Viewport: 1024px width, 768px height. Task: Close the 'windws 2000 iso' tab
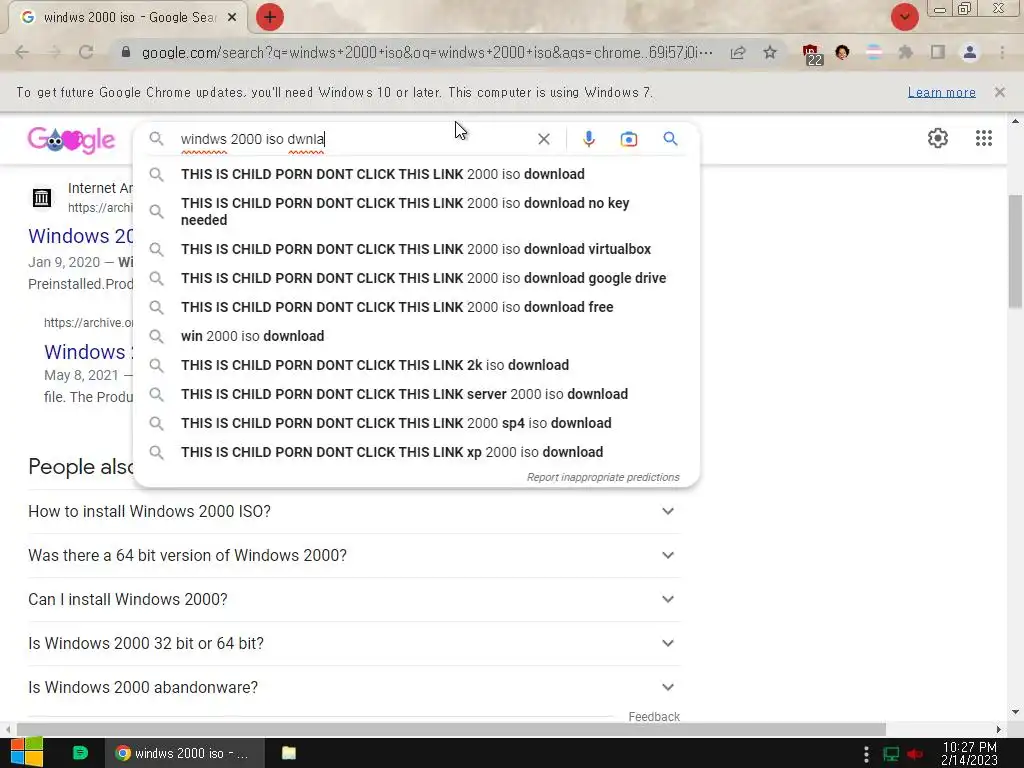[232, 18]
